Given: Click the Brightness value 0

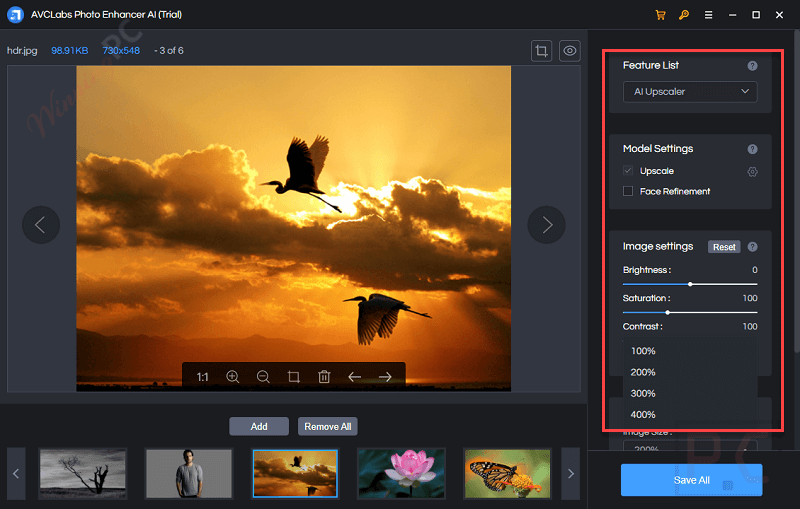Looking at the screenshot, I should click(755, 270).
